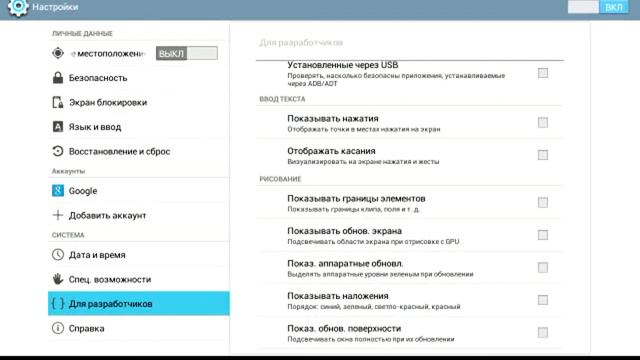
Task: Click the hand icon for Спец. возможности
Action: pos(58,279)
